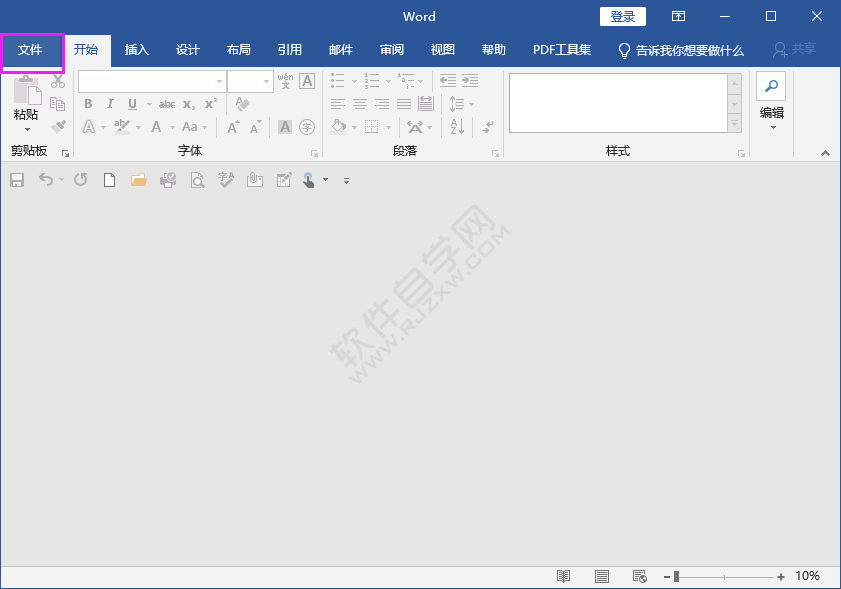The image size is (841, 589).
Task: Insert enclosed character using circled 字 icon
Action: (307, 127)
